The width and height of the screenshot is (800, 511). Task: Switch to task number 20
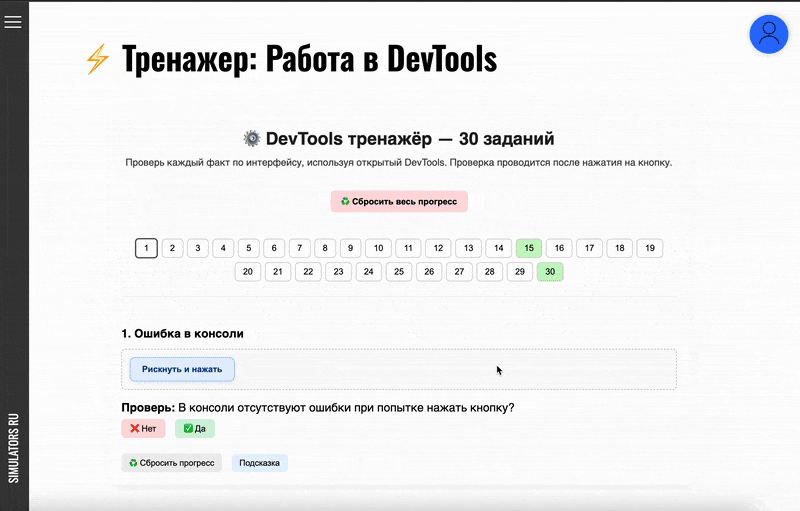[248, 272]
